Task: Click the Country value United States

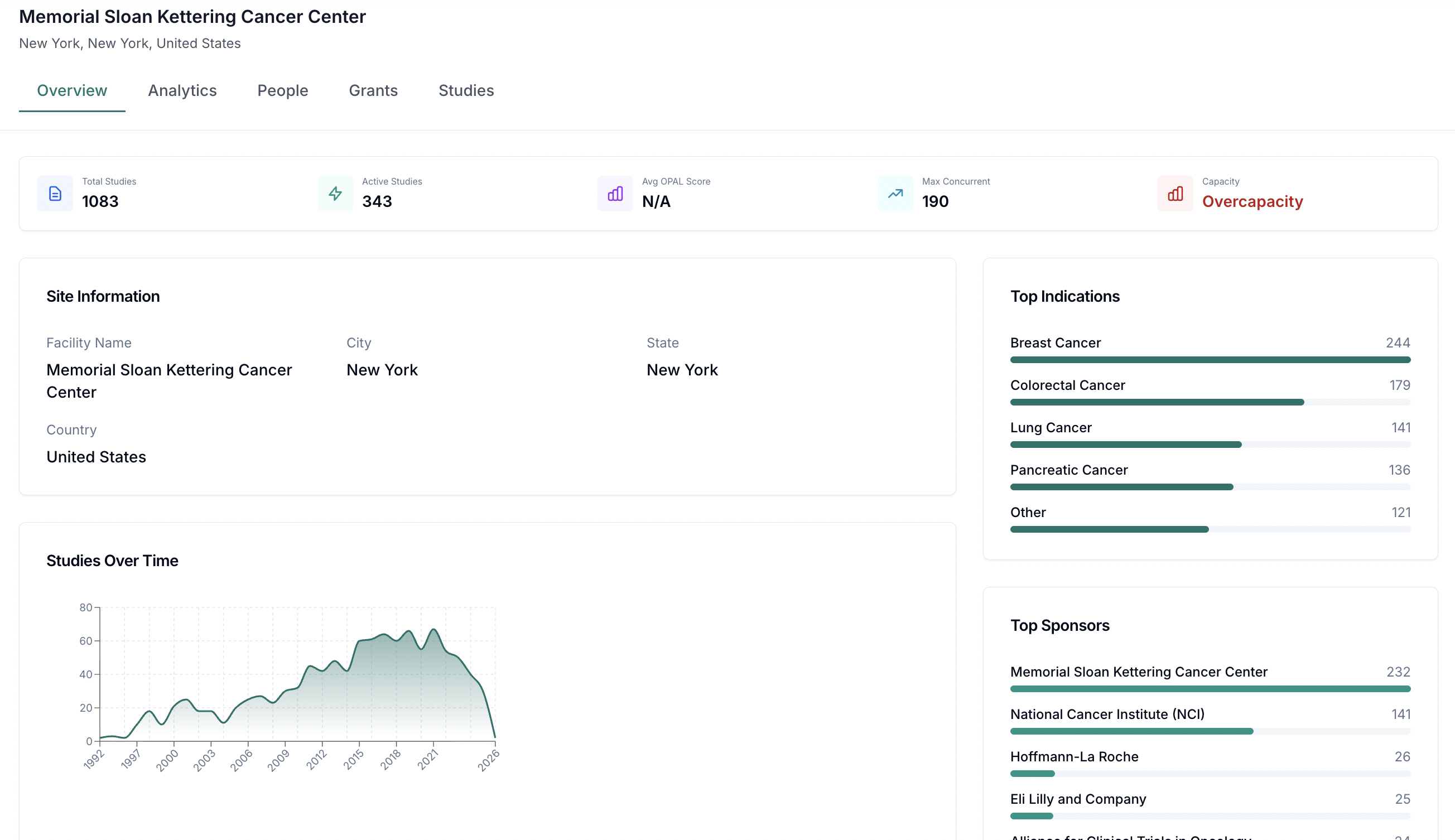Action: (96, 457)
